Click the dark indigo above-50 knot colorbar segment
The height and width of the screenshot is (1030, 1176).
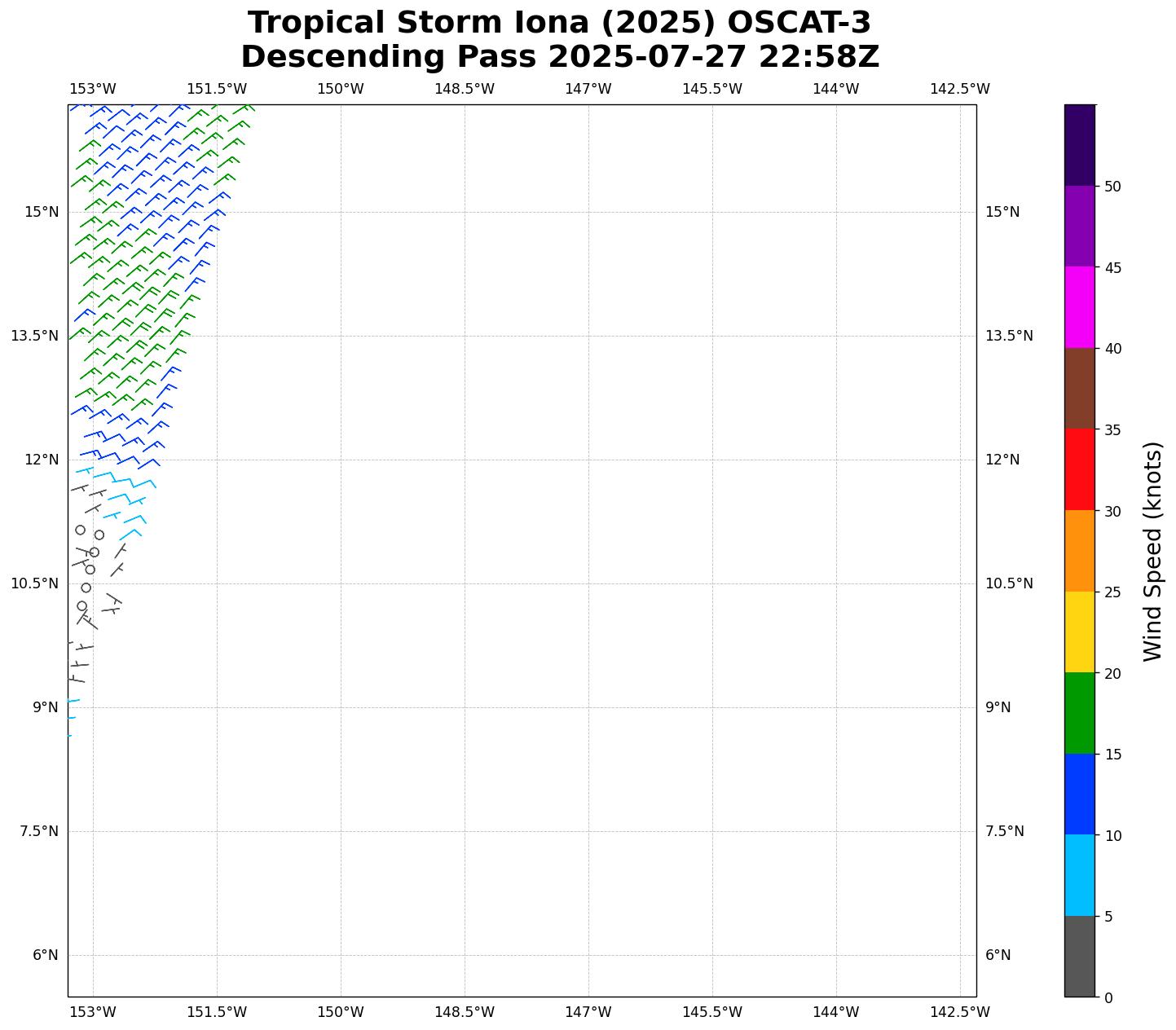(1079, 145)
